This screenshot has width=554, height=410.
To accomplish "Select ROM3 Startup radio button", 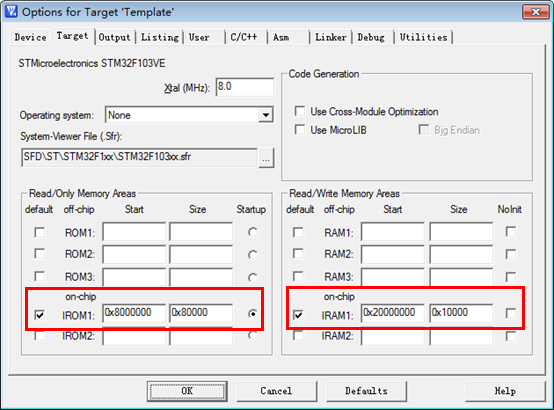I will [253, 277].
